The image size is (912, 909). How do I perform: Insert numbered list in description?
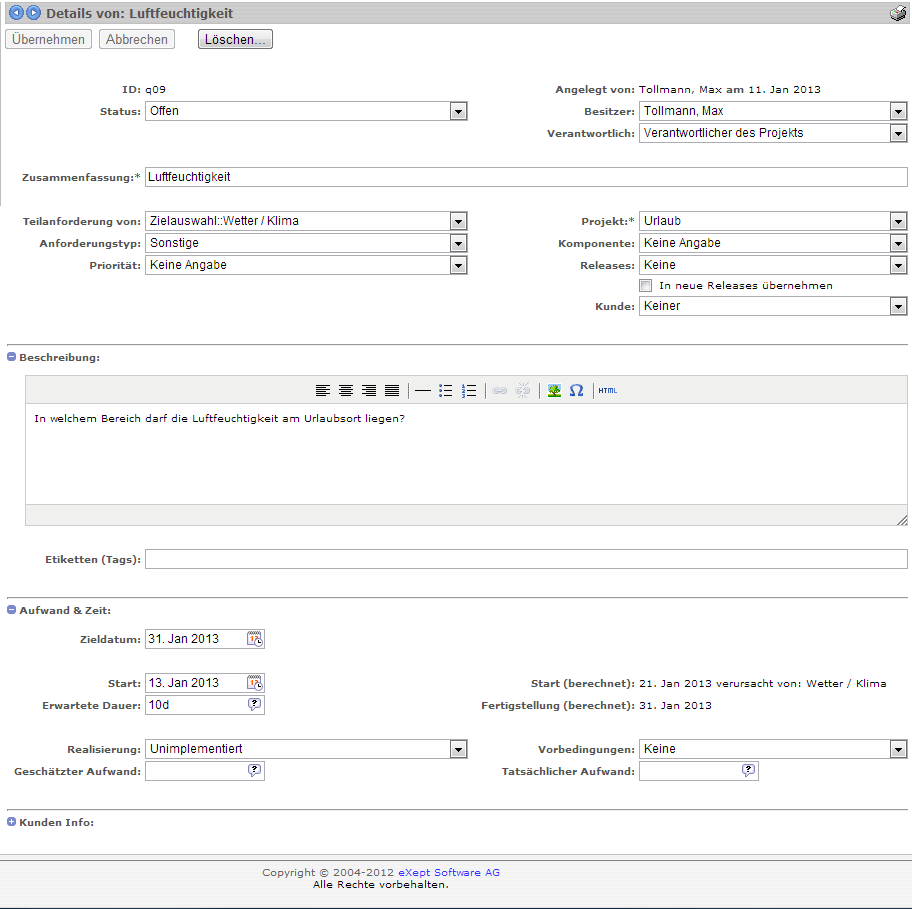tap(469, 390)
